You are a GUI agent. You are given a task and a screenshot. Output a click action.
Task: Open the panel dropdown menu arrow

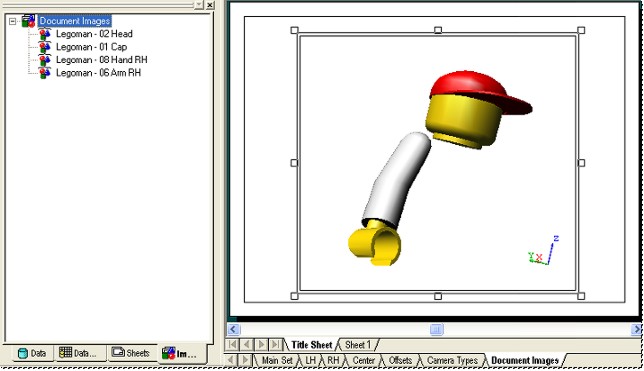[x=199, y=5]
